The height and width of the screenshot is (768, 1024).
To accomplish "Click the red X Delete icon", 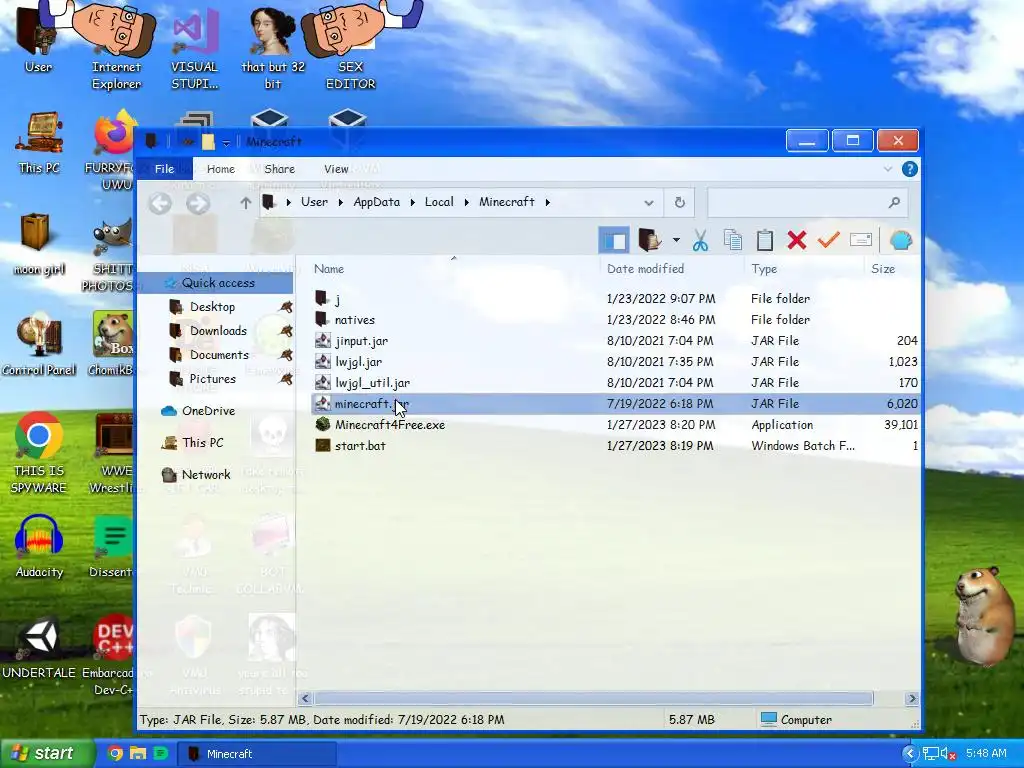I will click(x=797, y=240).
